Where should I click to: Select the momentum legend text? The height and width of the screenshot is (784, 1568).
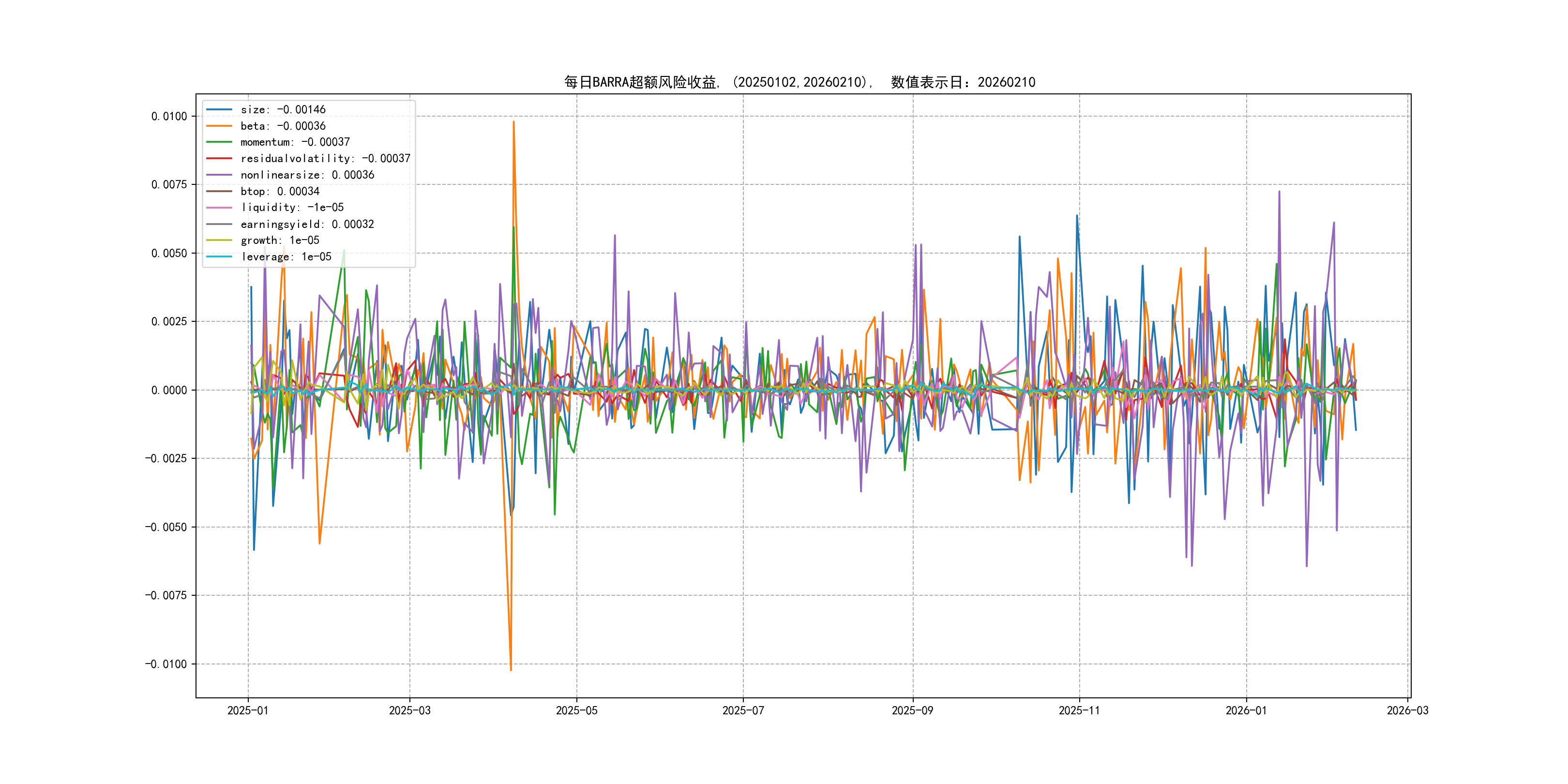tap(295, 142)
